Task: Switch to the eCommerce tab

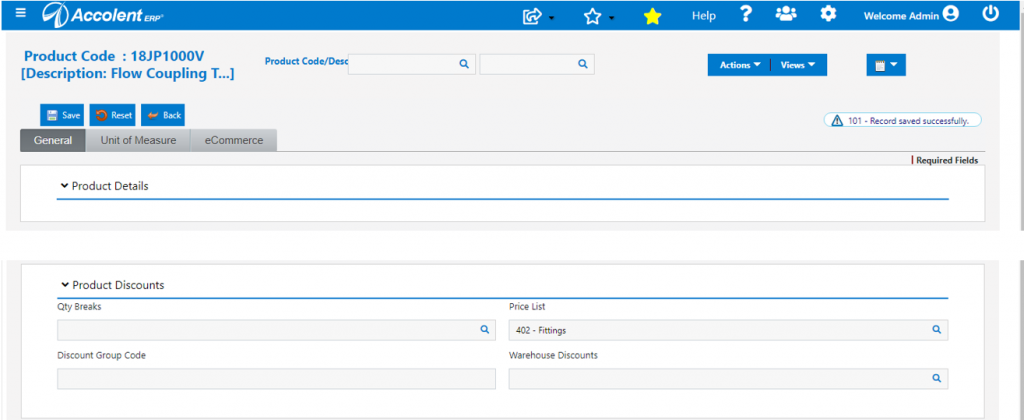Action: pyautogui.click(x=234, y=140)
